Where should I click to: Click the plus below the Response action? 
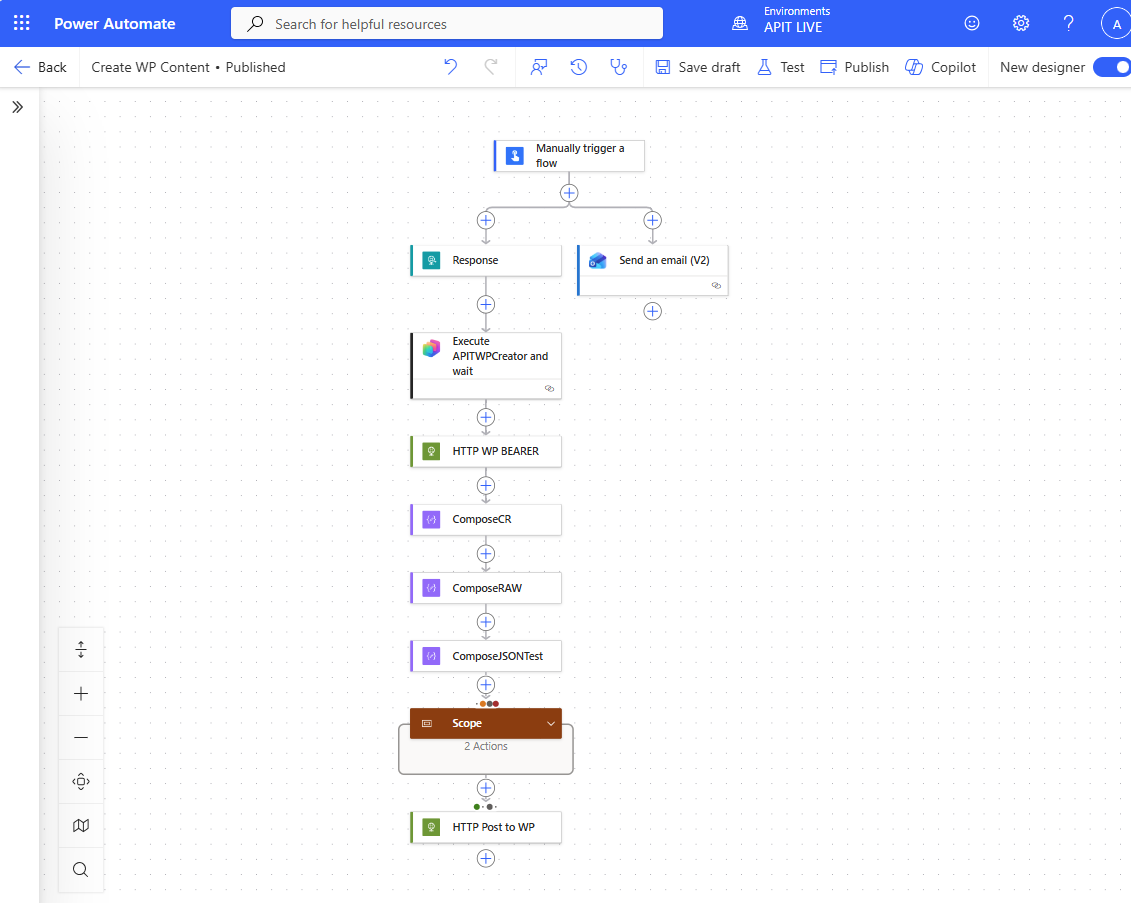point(485,304)
